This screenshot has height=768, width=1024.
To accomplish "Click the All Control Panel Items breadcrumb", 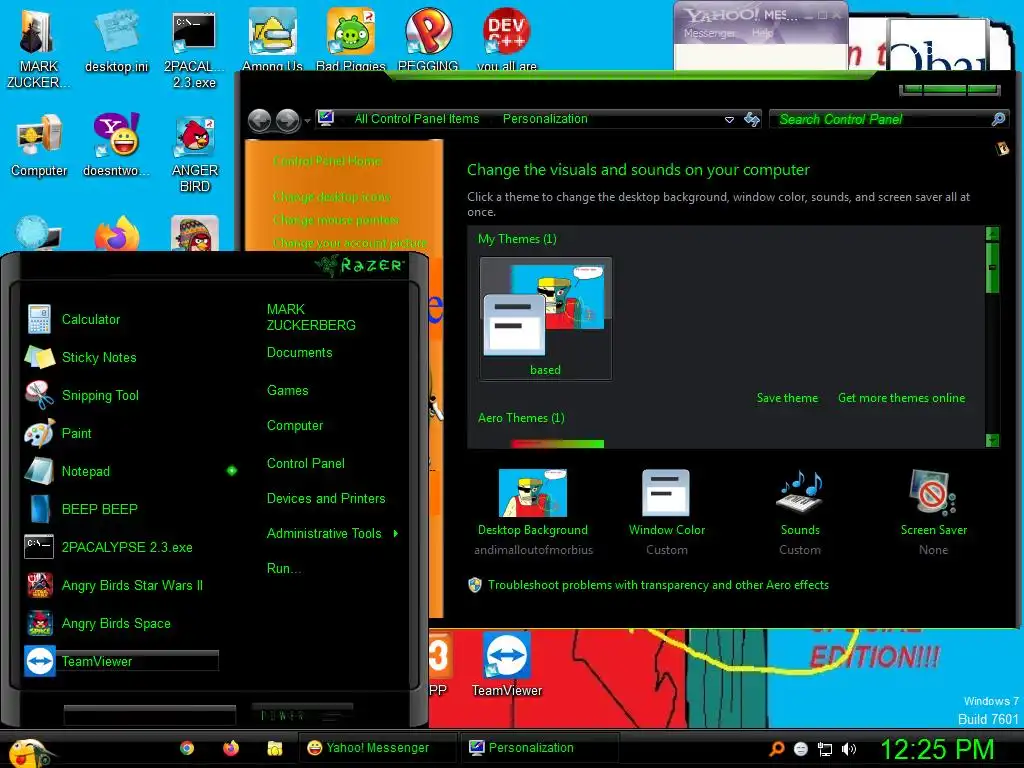I will pyautogui.click(x=417, y=119).
